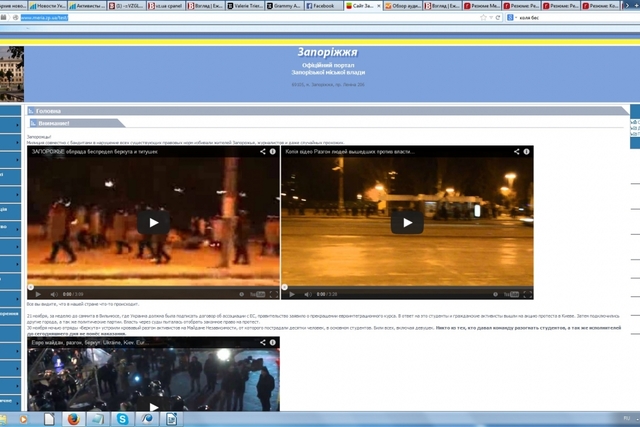Image resolution: width=640 pixels, height=427 pixels.
Task: Share the Копія відео Разгон людей video
Action: (517, 151)
